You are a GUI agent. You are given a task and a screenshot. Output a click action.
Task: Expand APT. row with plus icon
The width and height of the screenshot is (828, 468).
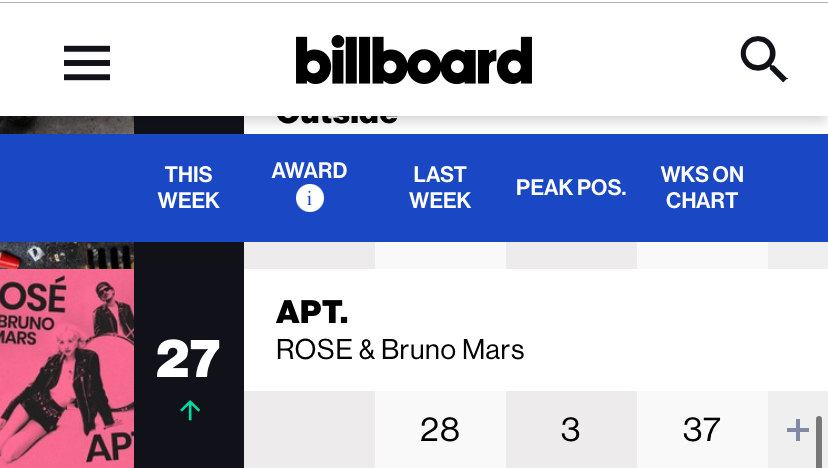pyautogui.click(x=798, y=430)
